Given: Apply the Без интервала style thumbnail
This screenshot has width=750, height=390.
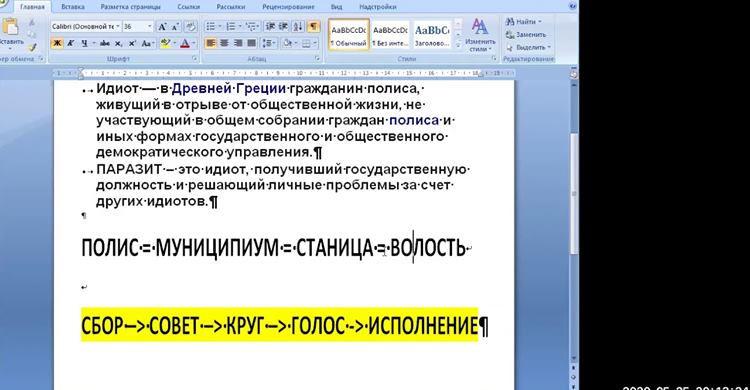Looking at the screenshot, I should click(x=390, y=34).
